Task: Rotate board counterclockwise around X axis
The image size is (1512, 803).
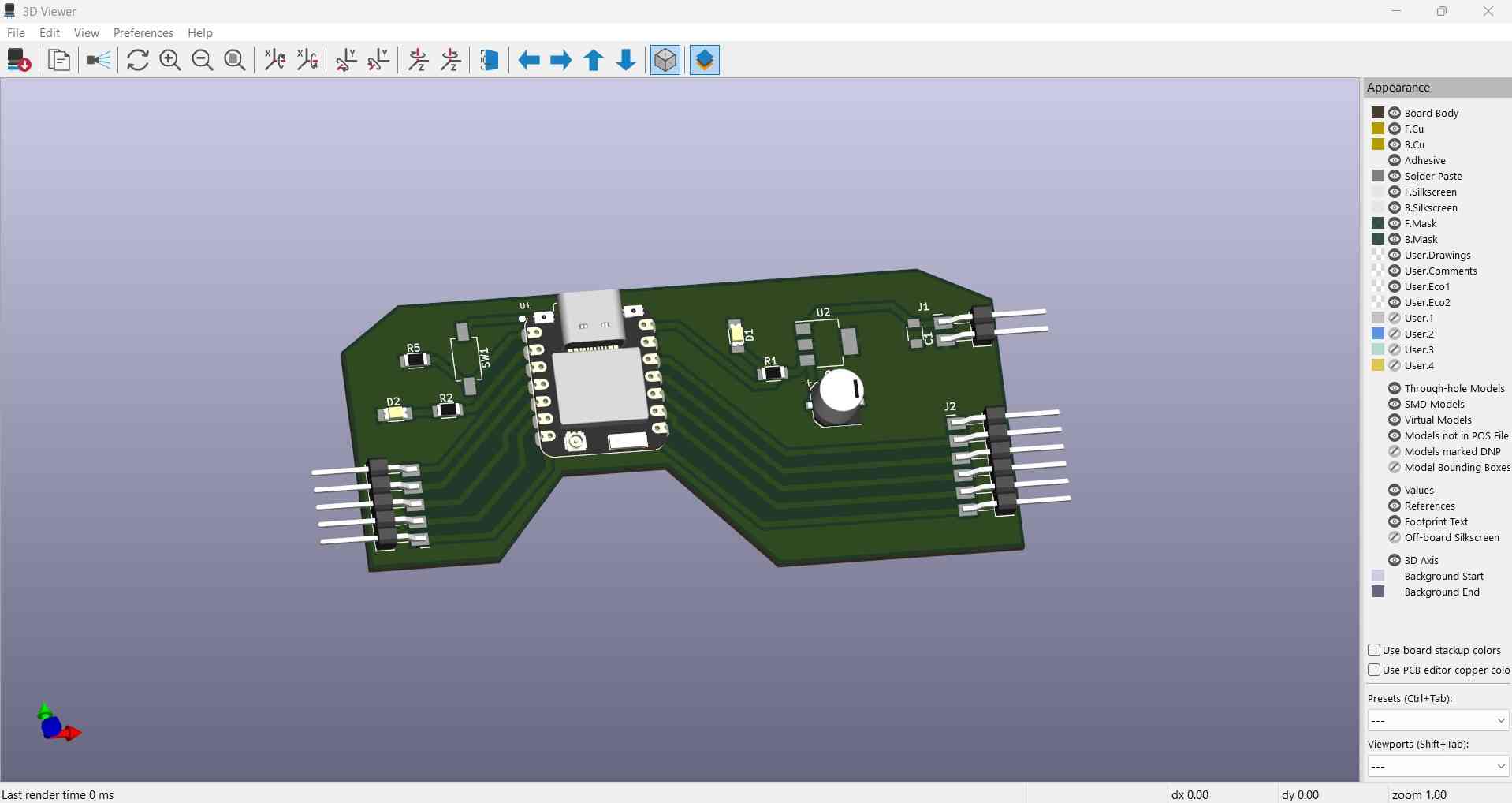Action: 307,60
